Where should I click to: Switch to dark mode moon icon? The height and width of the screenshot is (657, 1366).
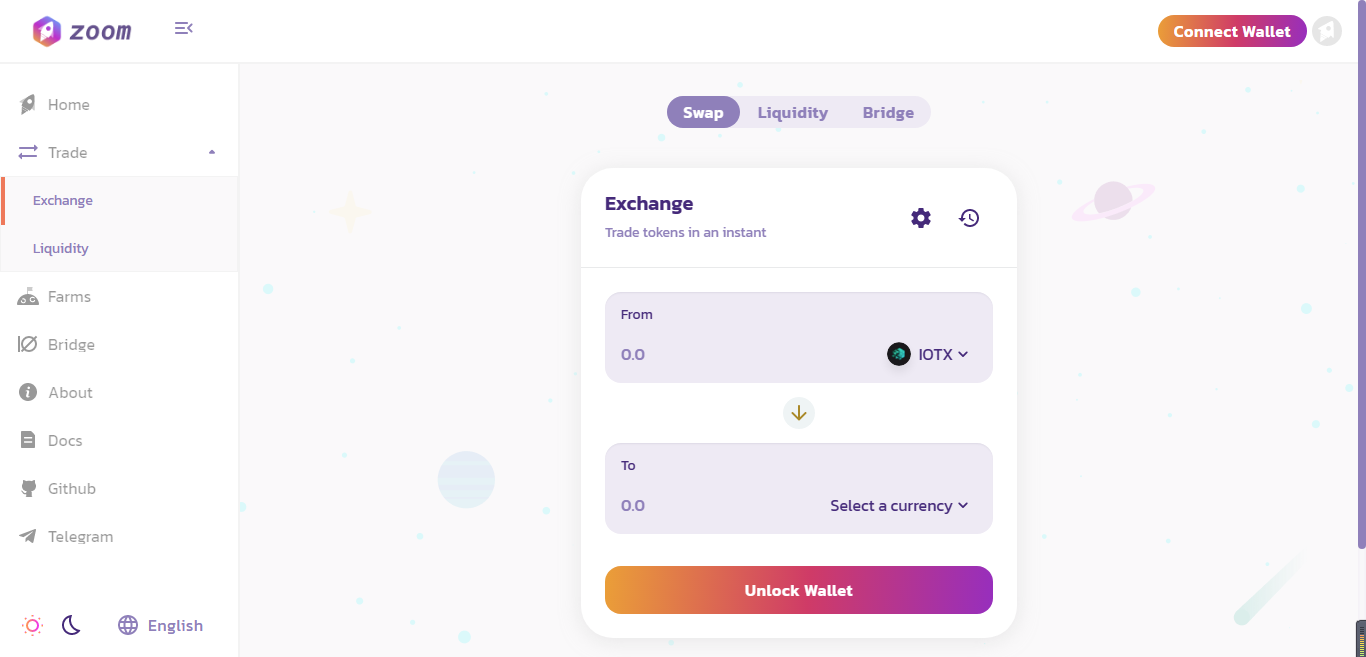point(71,625)
